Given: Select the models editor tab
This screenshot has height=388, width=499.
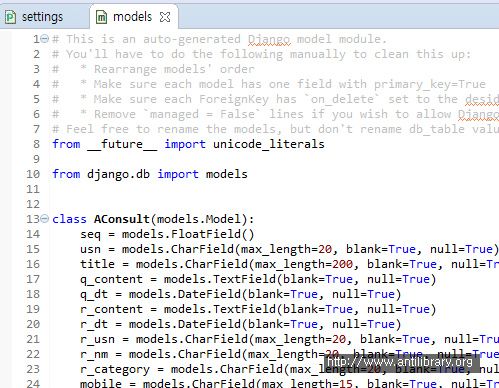Looking at the screenshot, I should [x=133, y=17].
